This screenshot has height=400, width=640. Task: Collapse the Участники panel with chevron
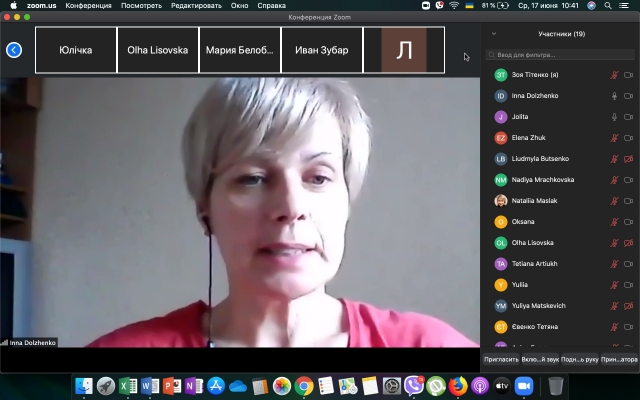[x=494, y=34]
